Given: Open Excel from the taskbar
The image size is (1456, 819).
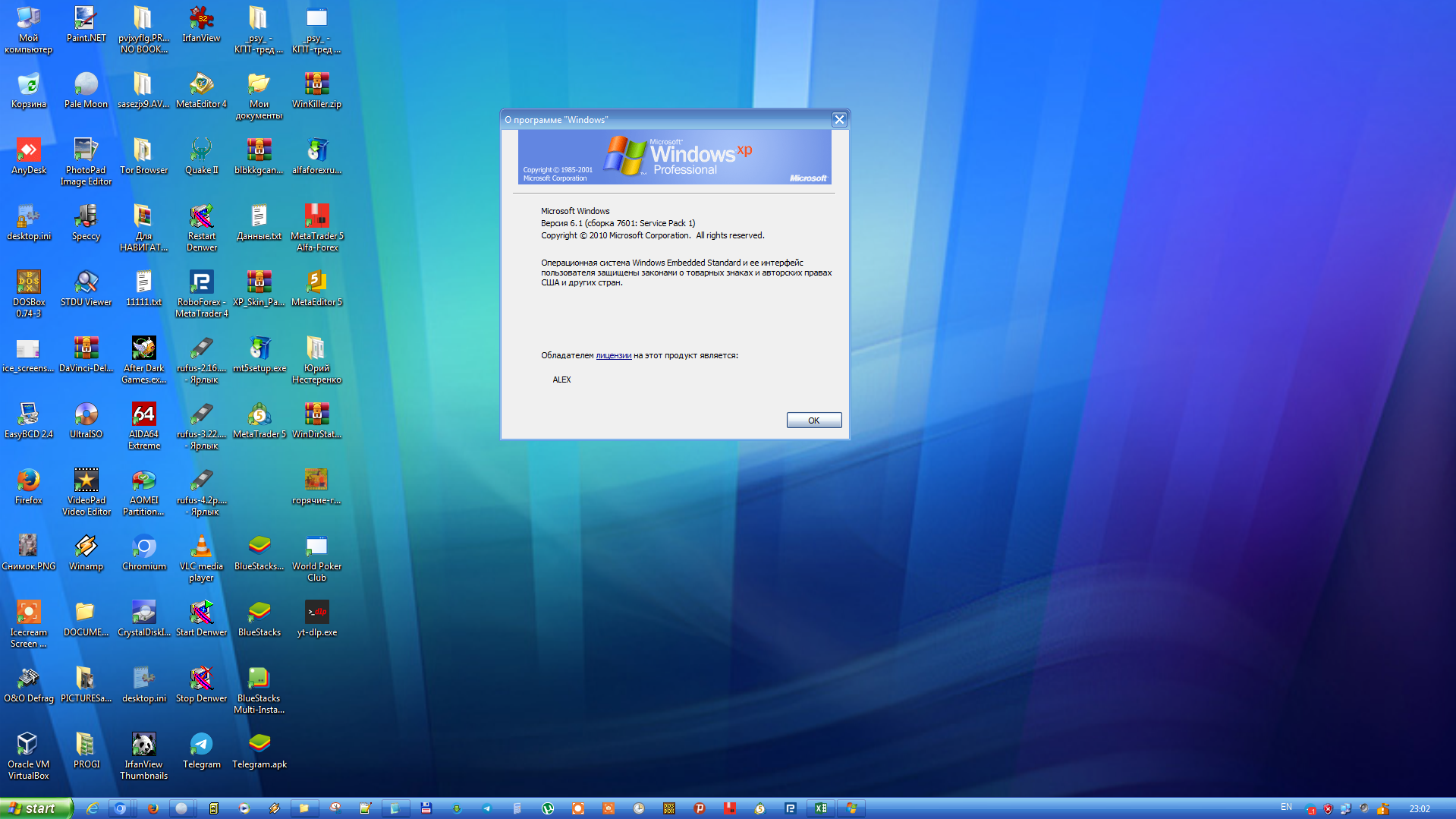Looking at the screenshot, I should (x=820, y=808).
